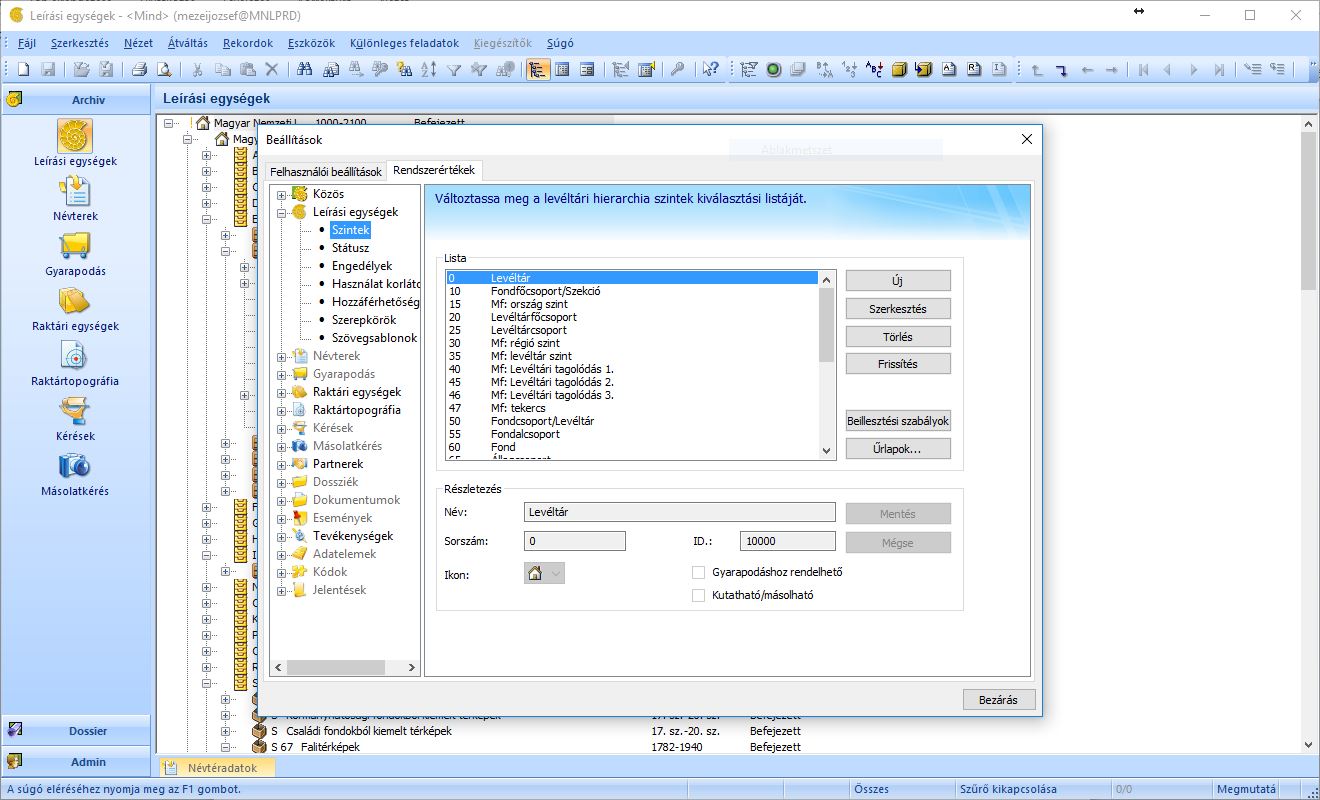Click the Partnerek settings tree node

pos(338,464)
